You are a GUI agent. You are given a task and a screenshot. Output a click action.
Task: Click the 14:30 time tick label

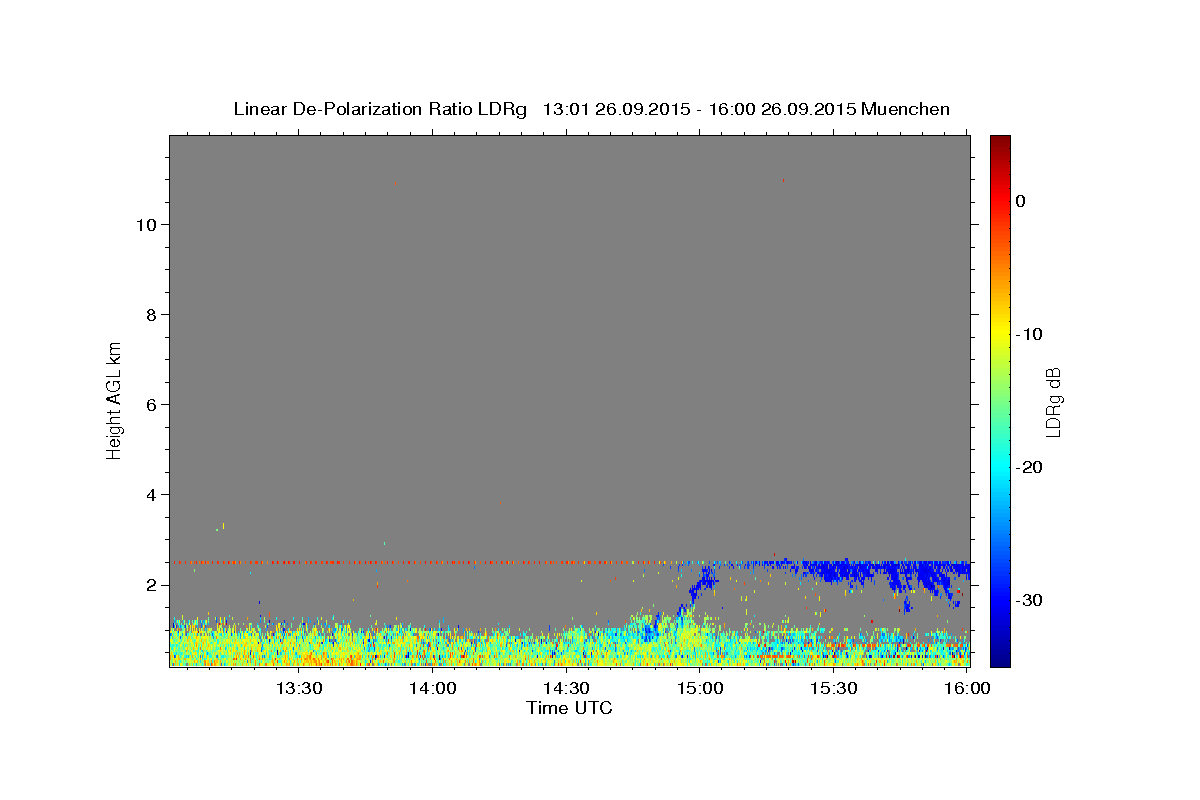pyautogui.click(x=566, y=688)
